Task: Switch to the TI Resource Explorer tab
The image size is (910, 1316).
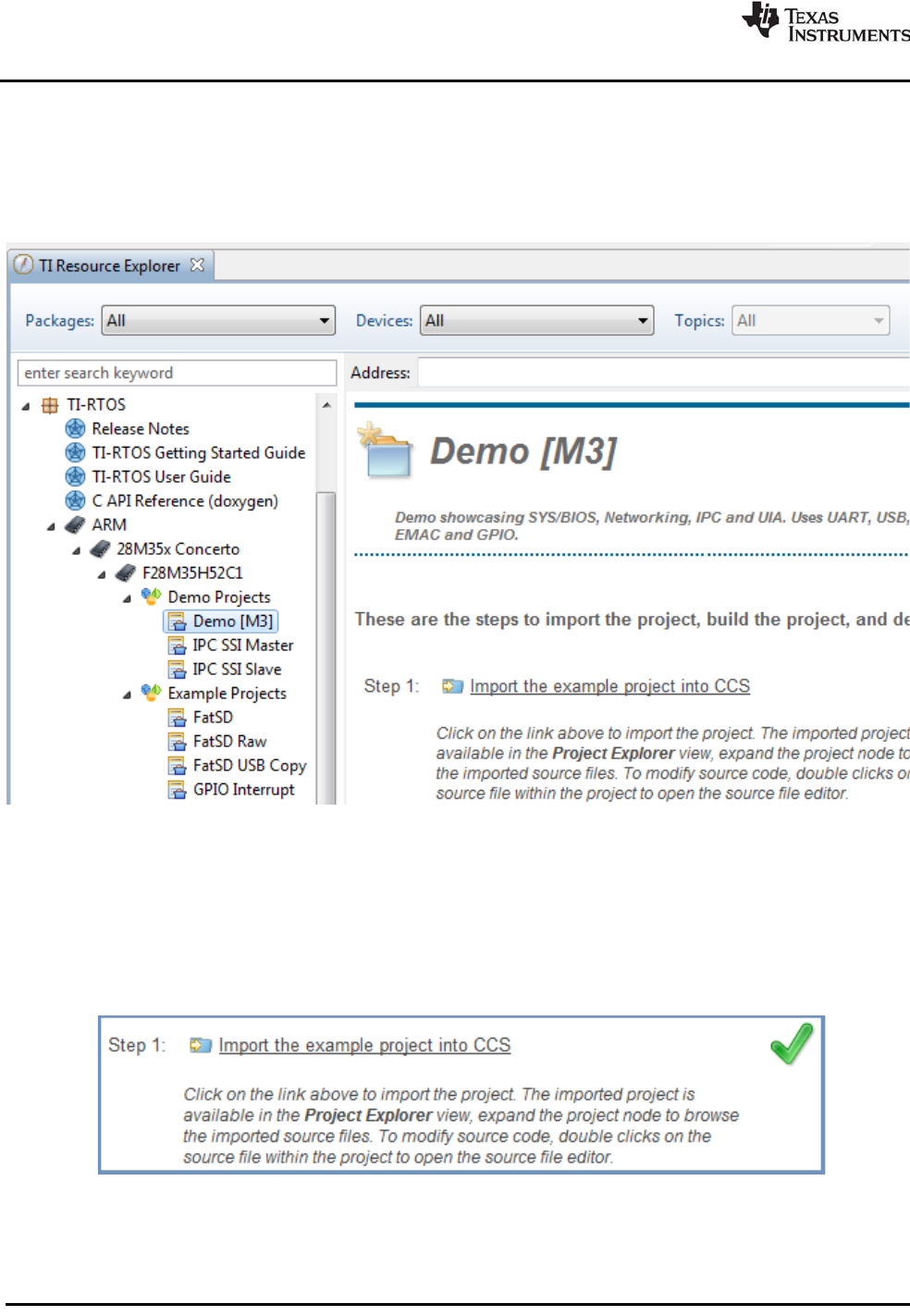Action: click(109, 265)
